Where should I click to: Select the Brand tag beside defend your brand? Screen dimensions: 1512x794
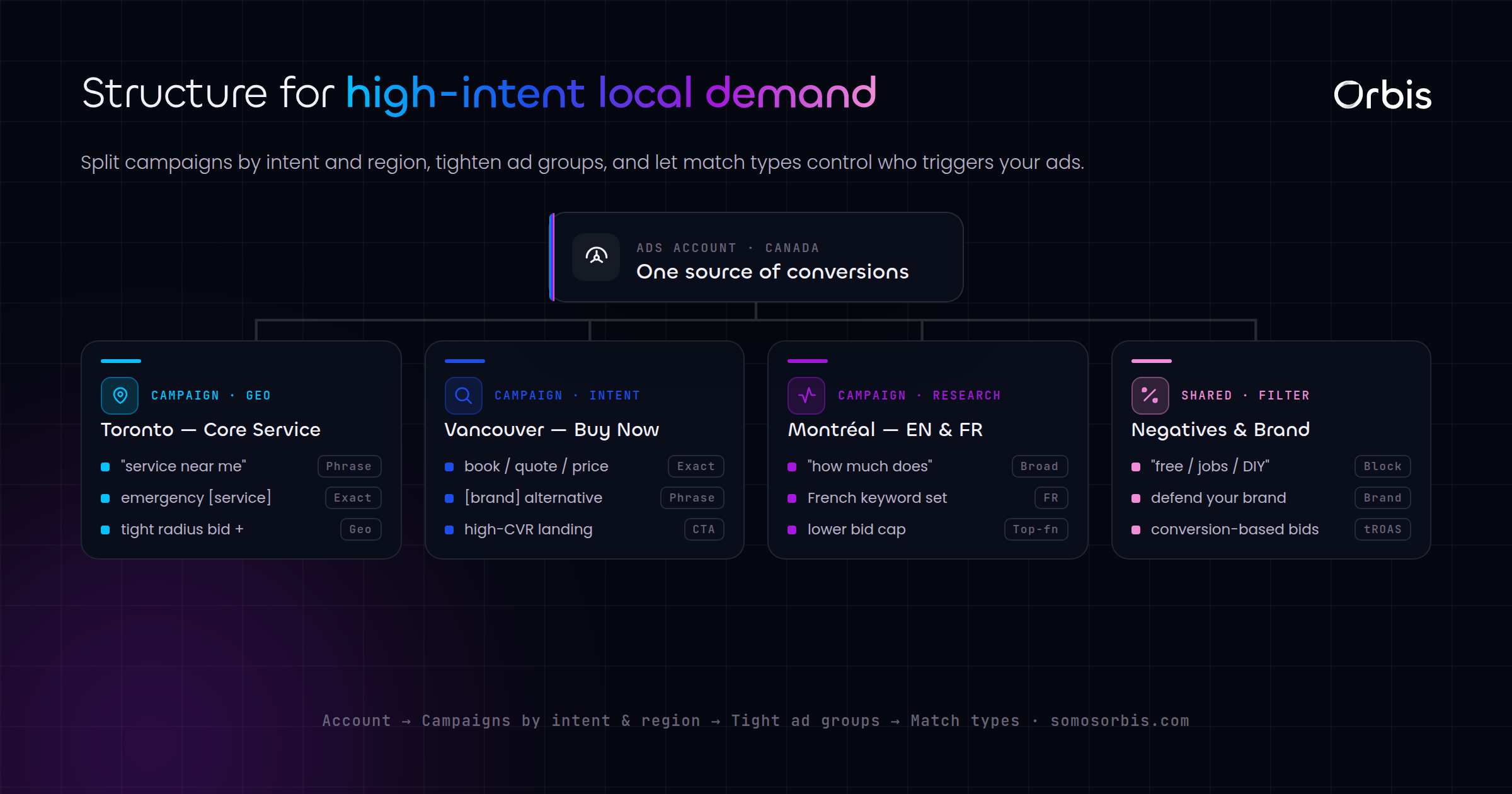(x=1383, y=498)
